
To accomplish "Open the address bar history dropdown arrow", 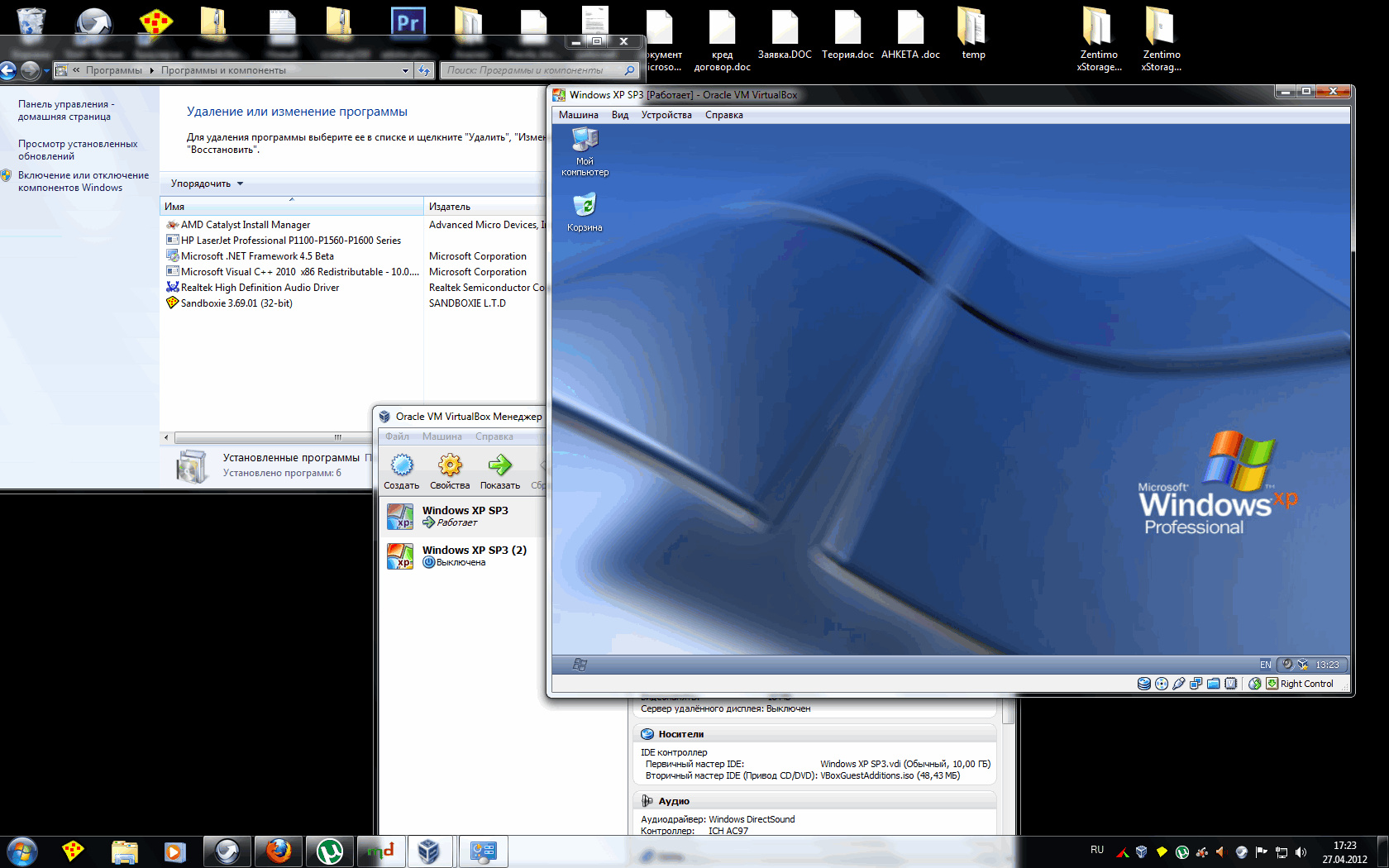I will 405,71.
